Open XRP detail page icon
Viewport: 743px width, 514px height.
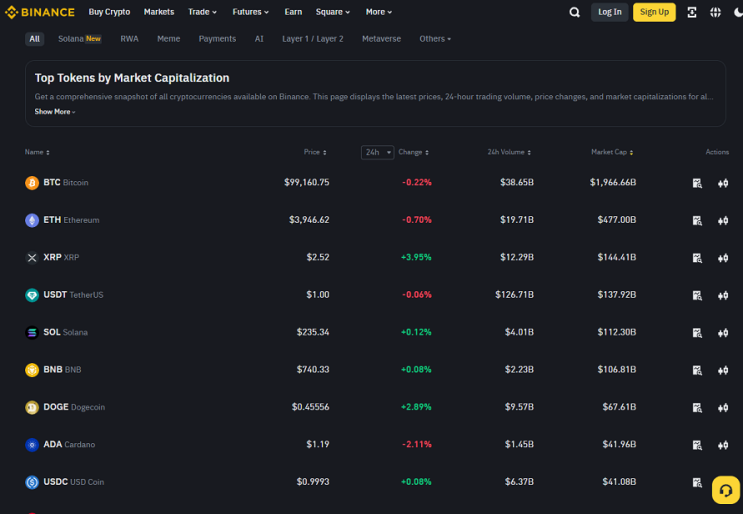point(697,258)
